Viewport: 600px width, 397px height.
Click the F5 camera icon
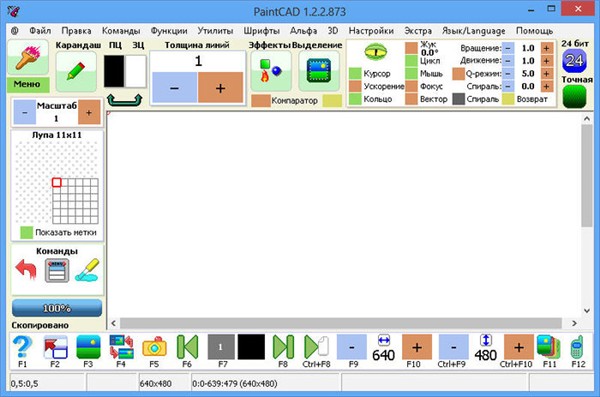[154, 347]
